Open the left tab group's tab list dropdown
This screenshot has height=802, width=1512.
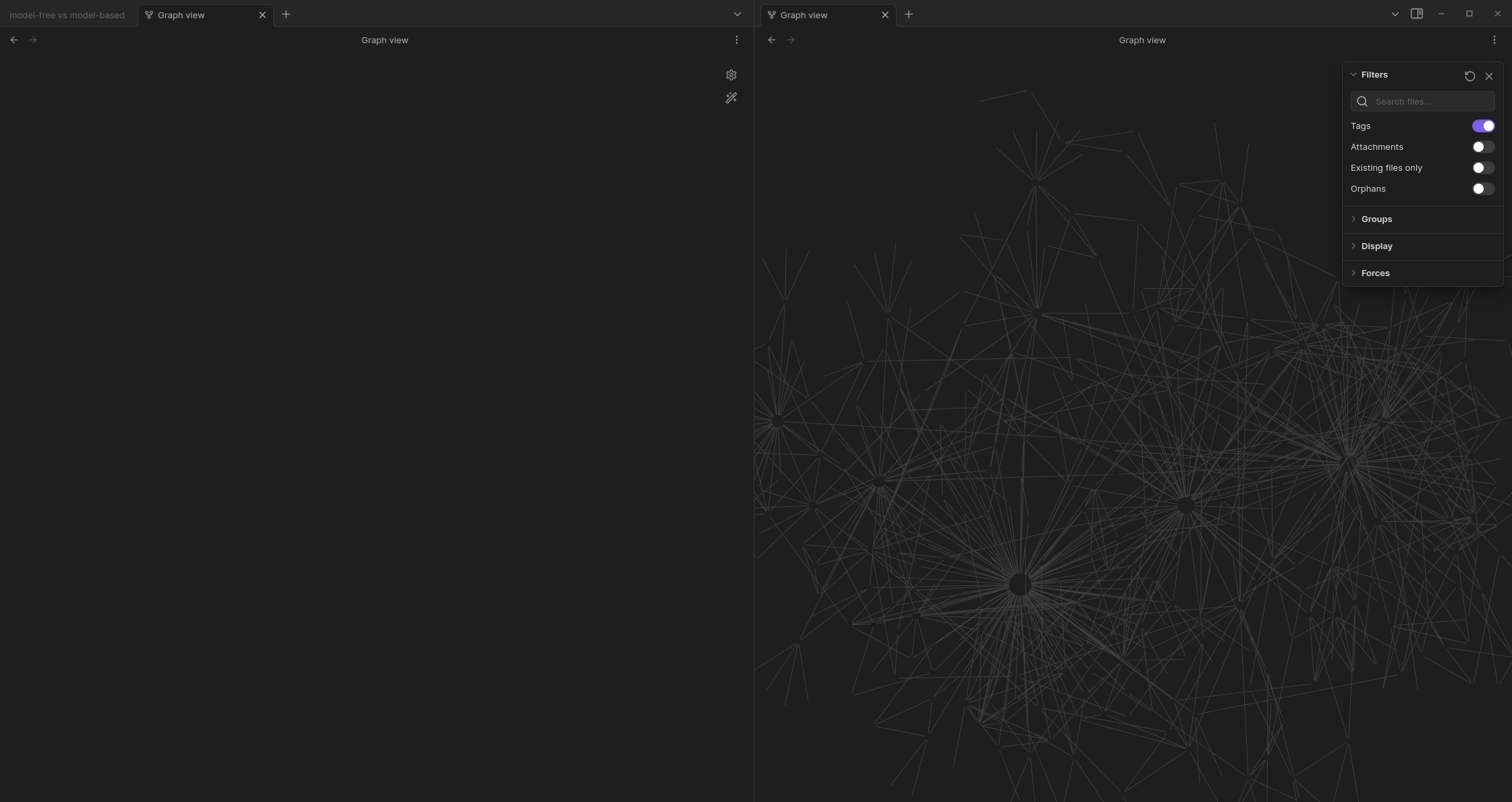pyautogui.click(x=737, y=14)
